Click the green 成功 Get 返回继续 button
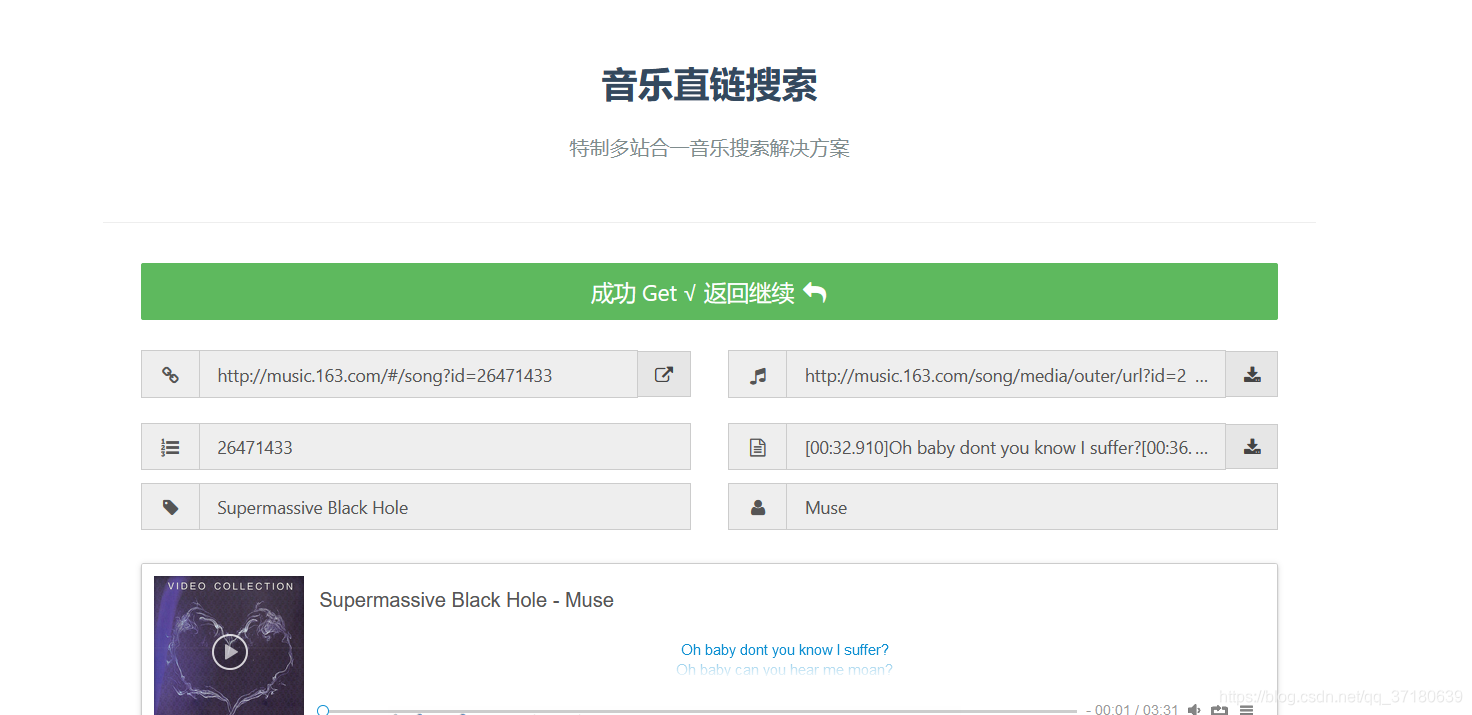1472x715 pixels. (709, 292)
